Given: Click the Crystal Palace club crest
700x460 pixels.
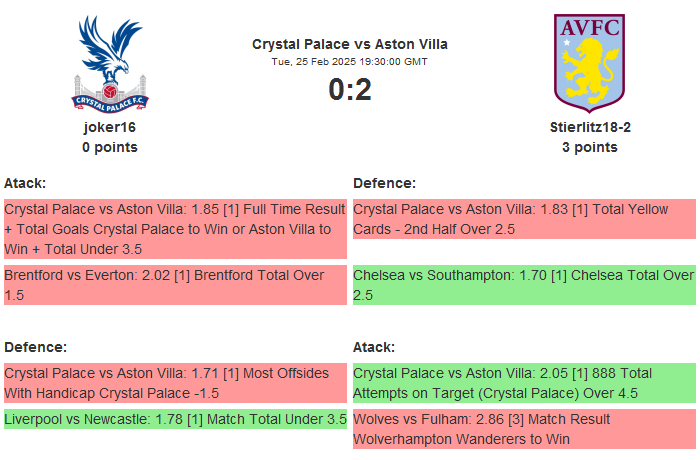Looking at the screenshot, I should click(x=110, y=62).
